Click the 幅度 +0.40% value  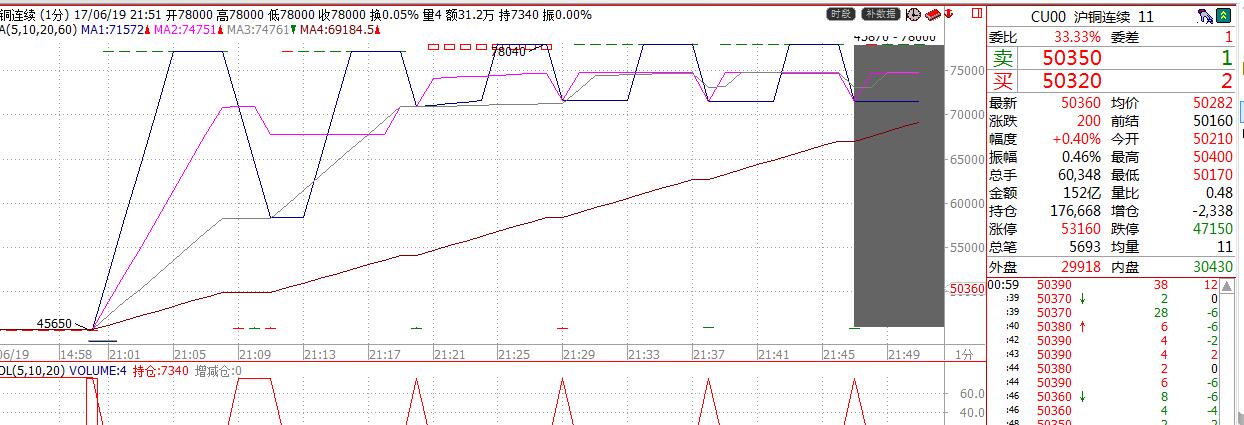[x=1076, y=139]
